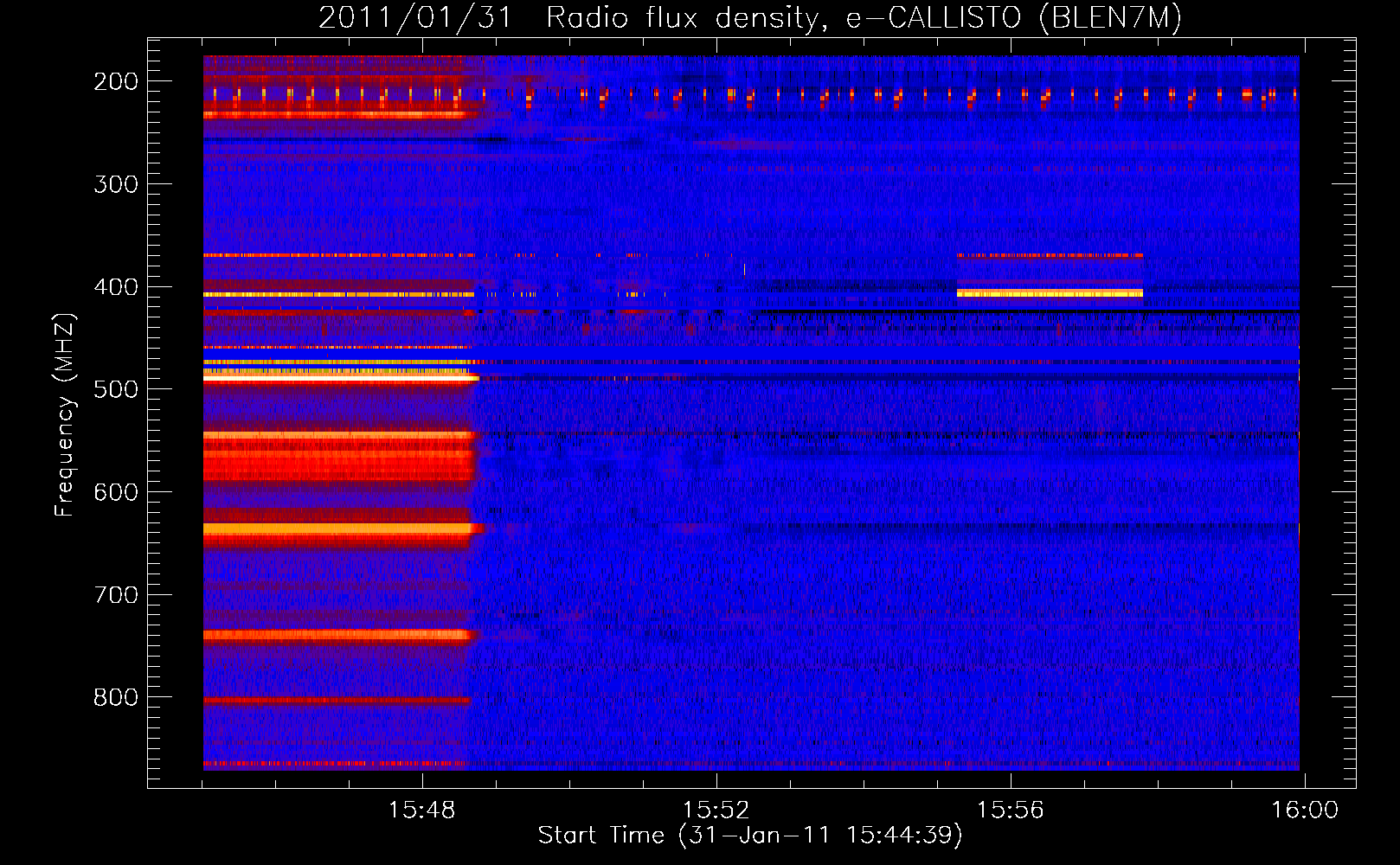Image resolution: width=1400 pixels, height=865 pixels.
Task: Click the 15:48 time tick label
Action: point(422,811)
